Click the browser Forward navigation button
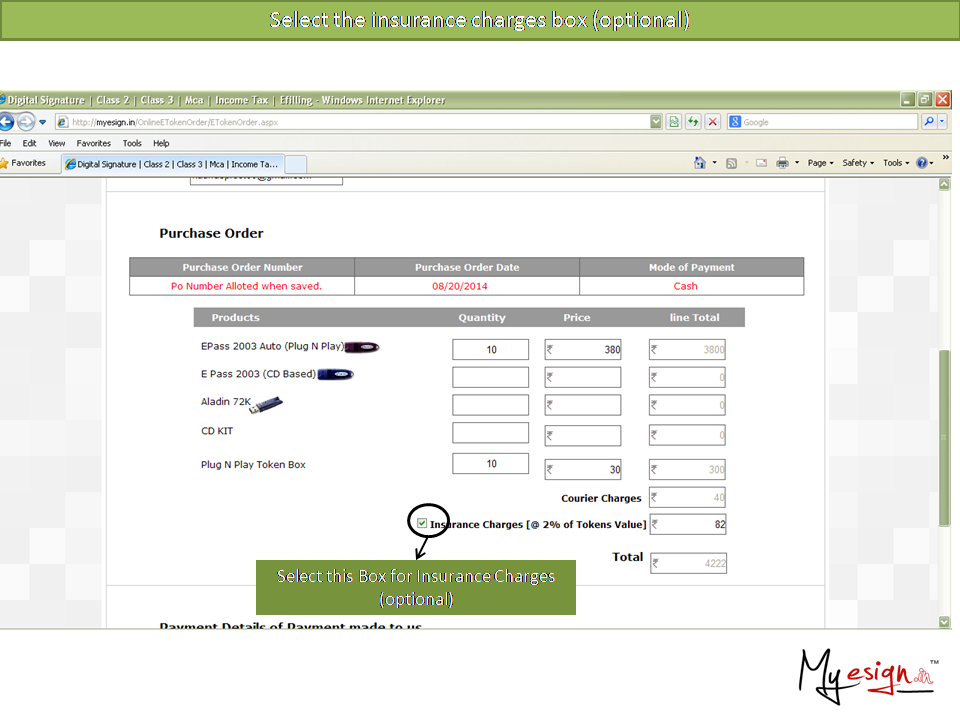 [26, 122]
